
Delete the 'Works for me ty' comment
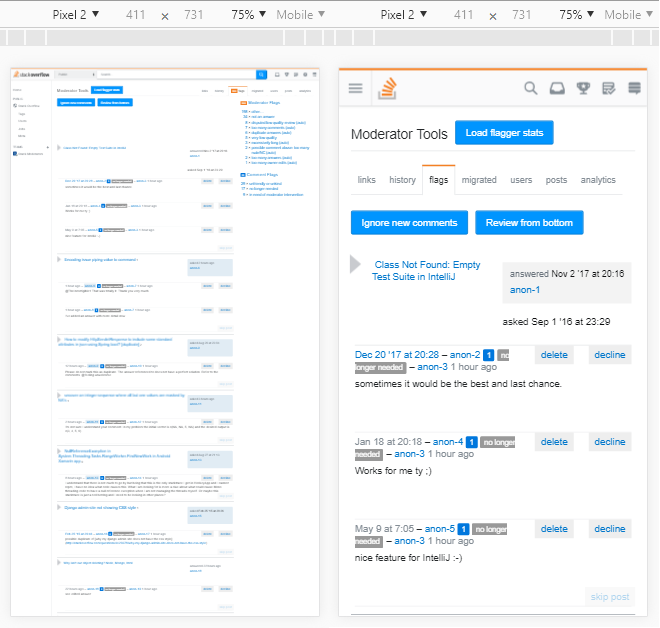554,442
